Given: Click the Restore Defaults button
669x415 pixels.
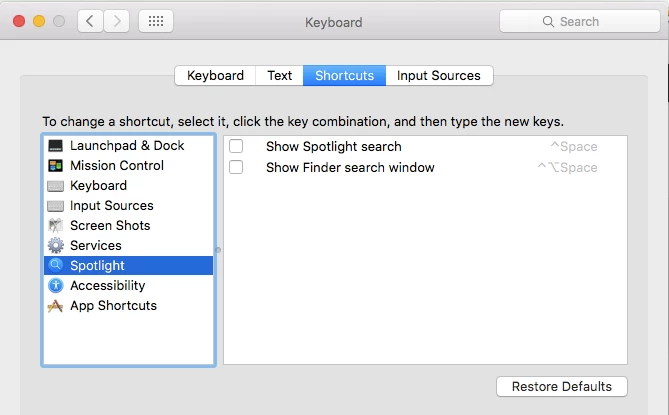Looking at the screenshot, I should 561,387.
